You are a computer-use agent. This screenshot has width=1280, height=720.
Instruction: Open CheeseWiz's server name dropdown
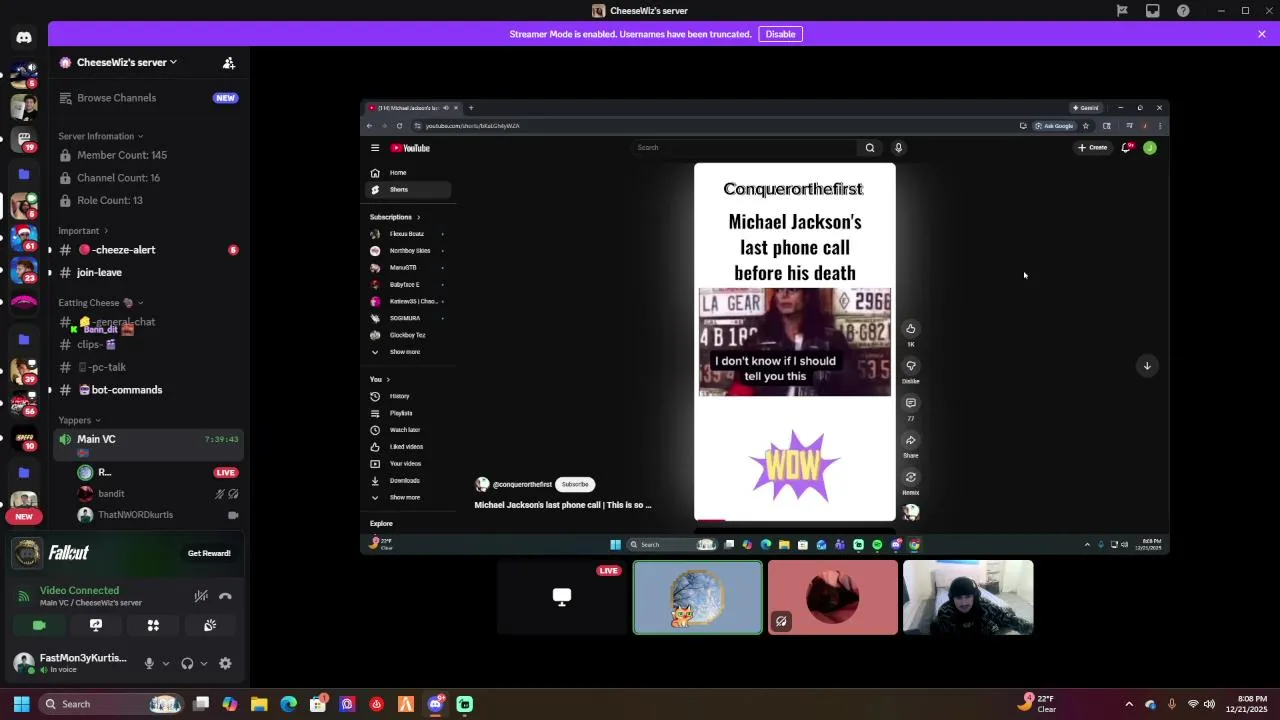click(127, 62)
